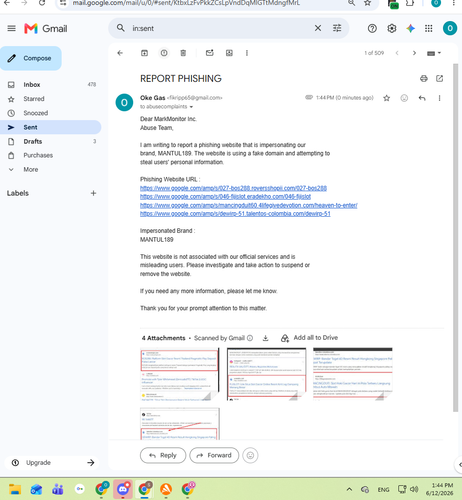Bookmark this page star in address bar
Image resolution: width=462 pixels, height=500 pixels.
point(367,3)
